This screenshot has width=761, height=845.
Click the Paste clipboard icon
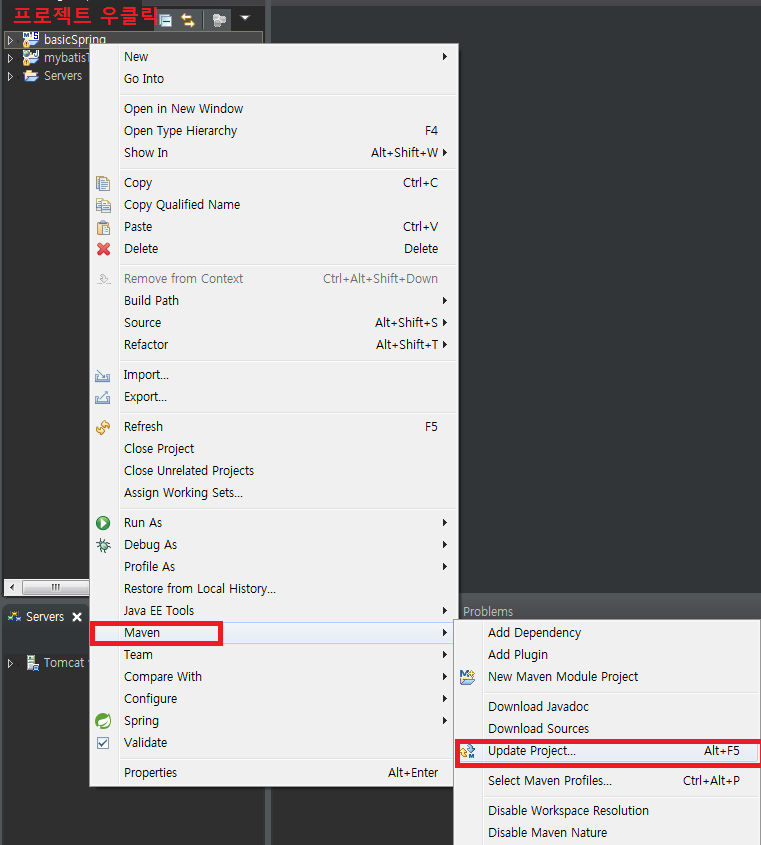pyautogui.click(x=103, y=227)
